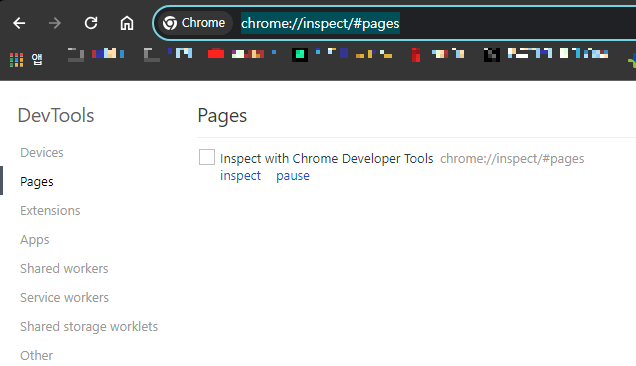The image size is (636, 366).
Task: Open the home page button
Action: tap(127, 23)
